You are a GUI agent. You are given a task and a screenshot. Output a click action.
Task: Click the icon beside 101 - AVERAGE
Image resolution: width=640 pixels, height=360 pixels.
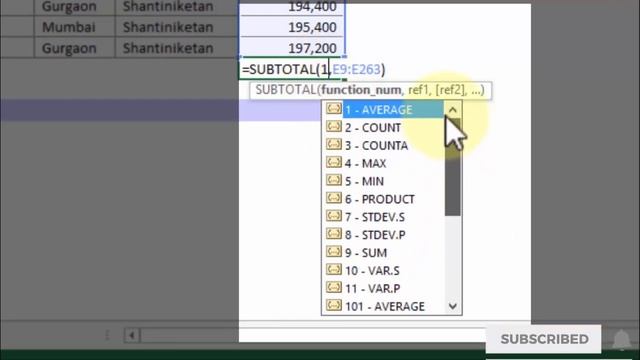(x=334, y=306)
